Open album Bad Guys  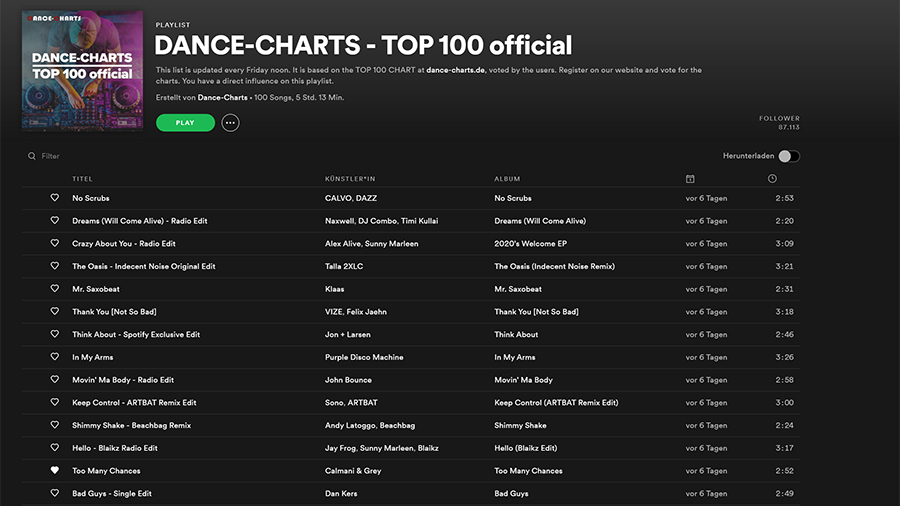point(511,493)
